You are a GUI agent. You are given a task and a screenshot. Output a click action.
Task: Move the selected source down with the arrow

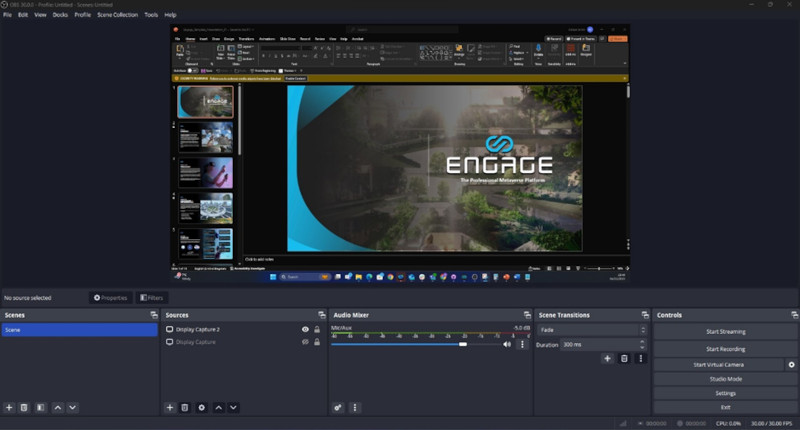(233, 408)
